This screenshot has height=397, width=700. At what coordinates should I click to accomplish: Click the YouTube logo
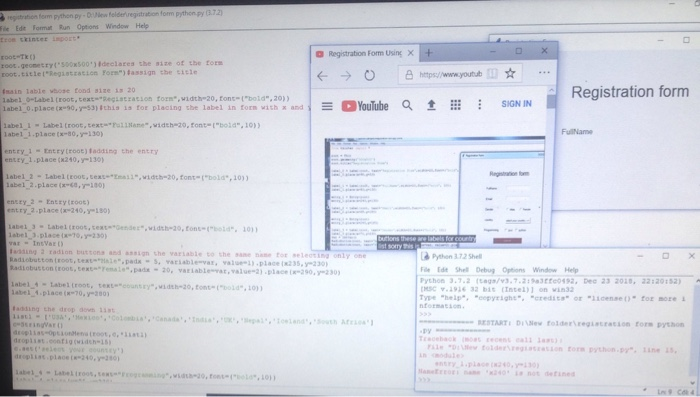(x=365, y=106)
